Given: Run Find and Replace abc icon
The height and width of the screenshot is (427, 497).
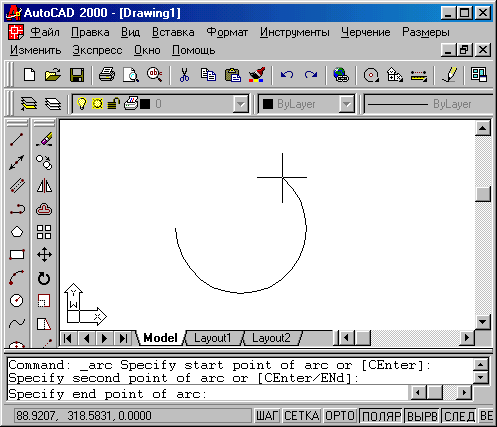Looking at the screenshot, I should tap(155, 75).
